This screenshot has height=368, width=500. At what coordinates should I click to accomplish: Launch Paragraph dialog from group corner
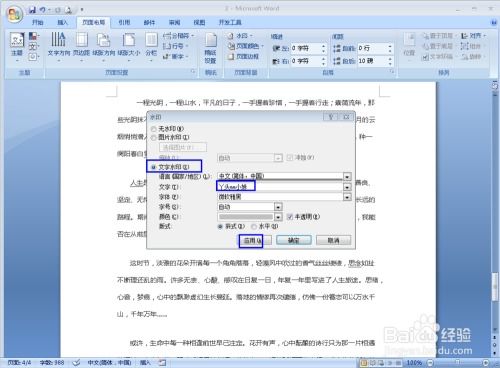(392, 71)
